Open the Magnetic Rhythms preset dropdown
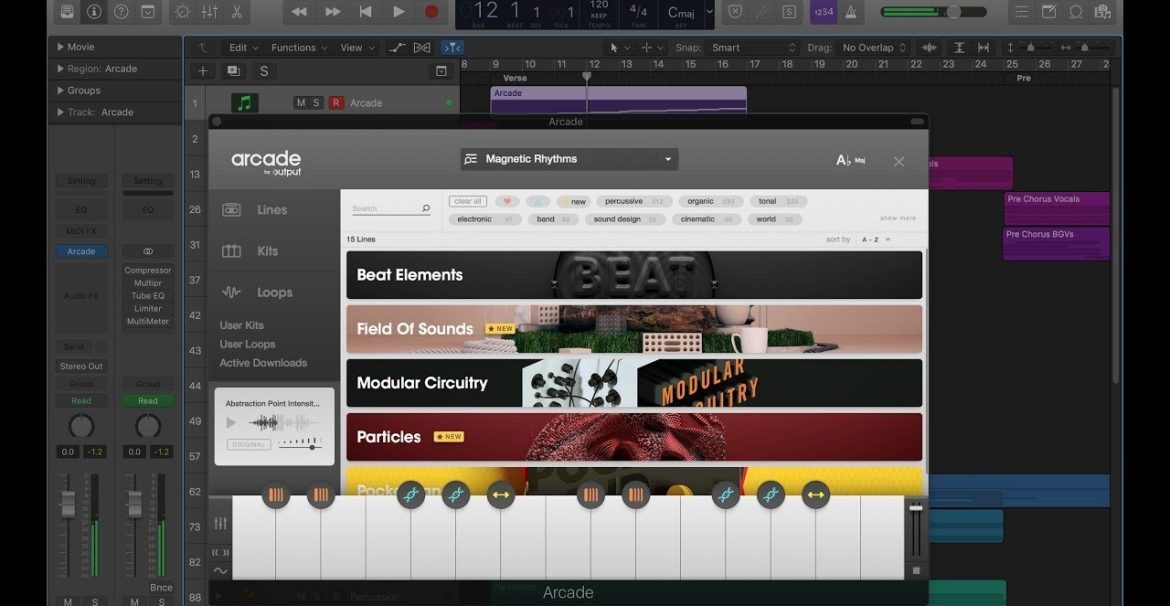This screenshot has width=1170, height=606. (569, 159)
